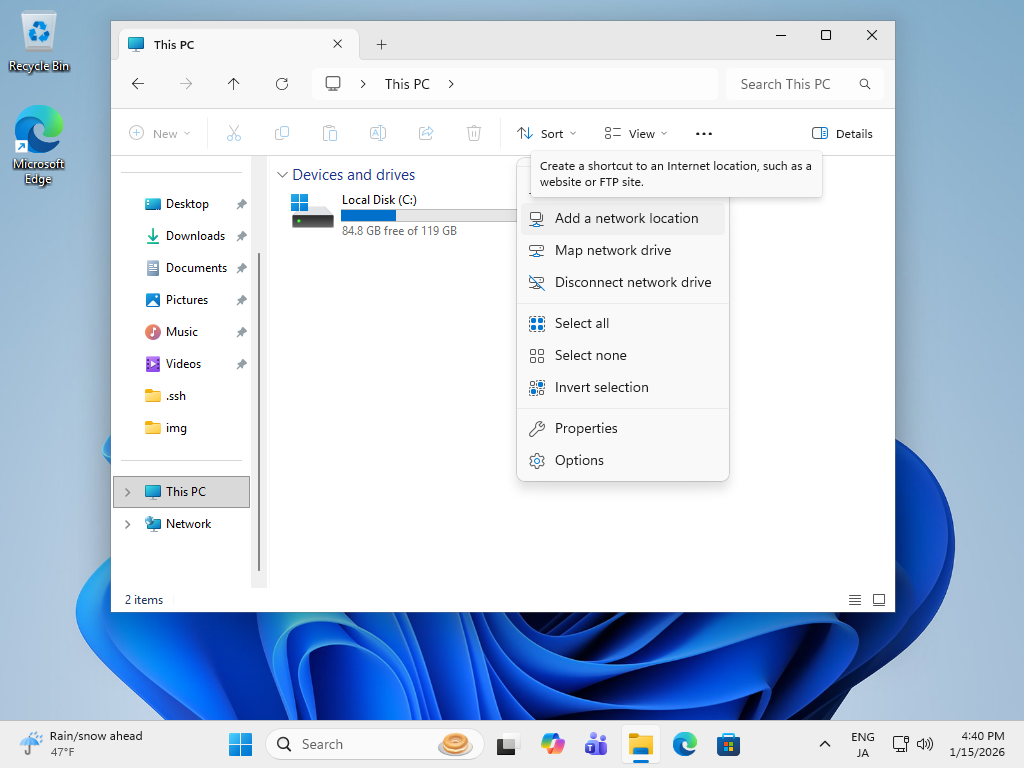
Task: Select Map network drive menu item
Action: click(612, 250)
